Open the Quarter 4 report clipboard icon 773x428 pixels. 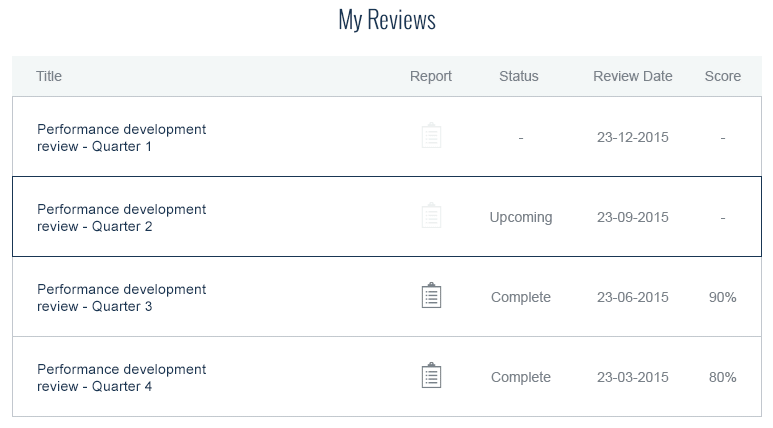click(x=431, y=375)
